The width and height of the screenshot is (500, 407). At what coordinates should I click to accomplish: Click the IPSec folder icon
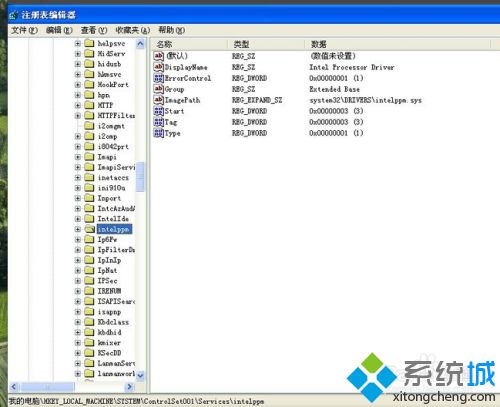89,281
